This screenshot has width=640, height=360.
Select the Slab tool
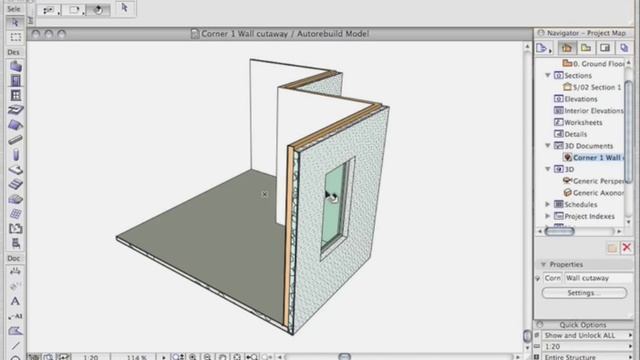(x=15, y=169)
